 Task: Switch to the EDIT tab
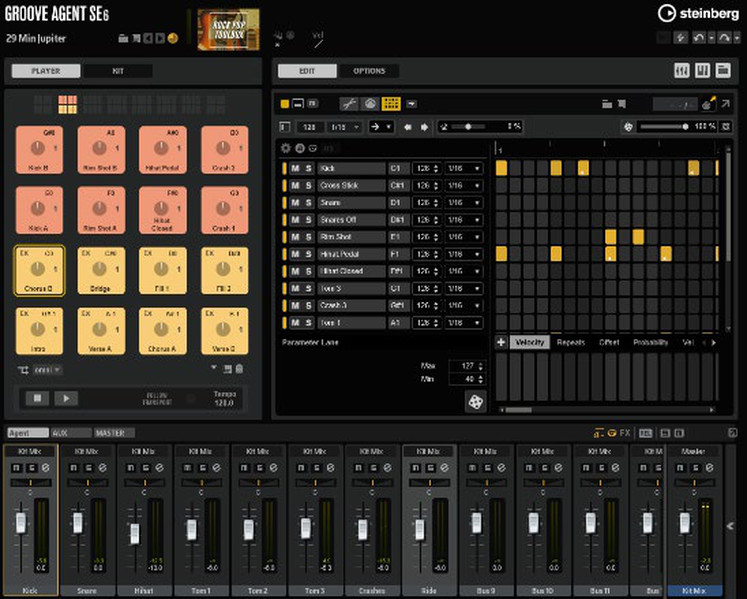[x=307, y=71]
